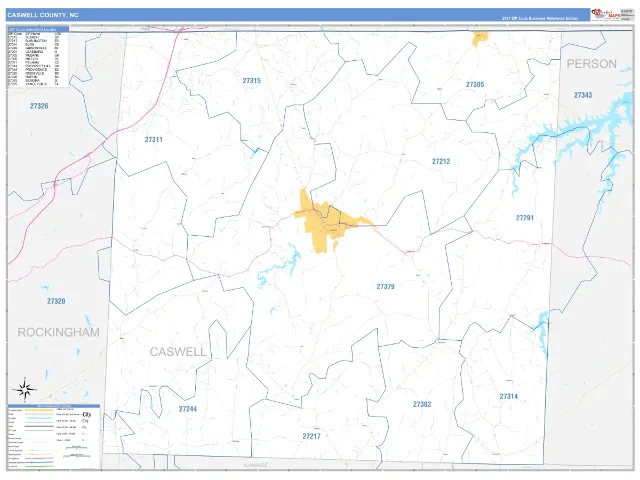Click the edition subtitle text in header
This screenshot has height=480, width=640.
[x=540, y=18]
